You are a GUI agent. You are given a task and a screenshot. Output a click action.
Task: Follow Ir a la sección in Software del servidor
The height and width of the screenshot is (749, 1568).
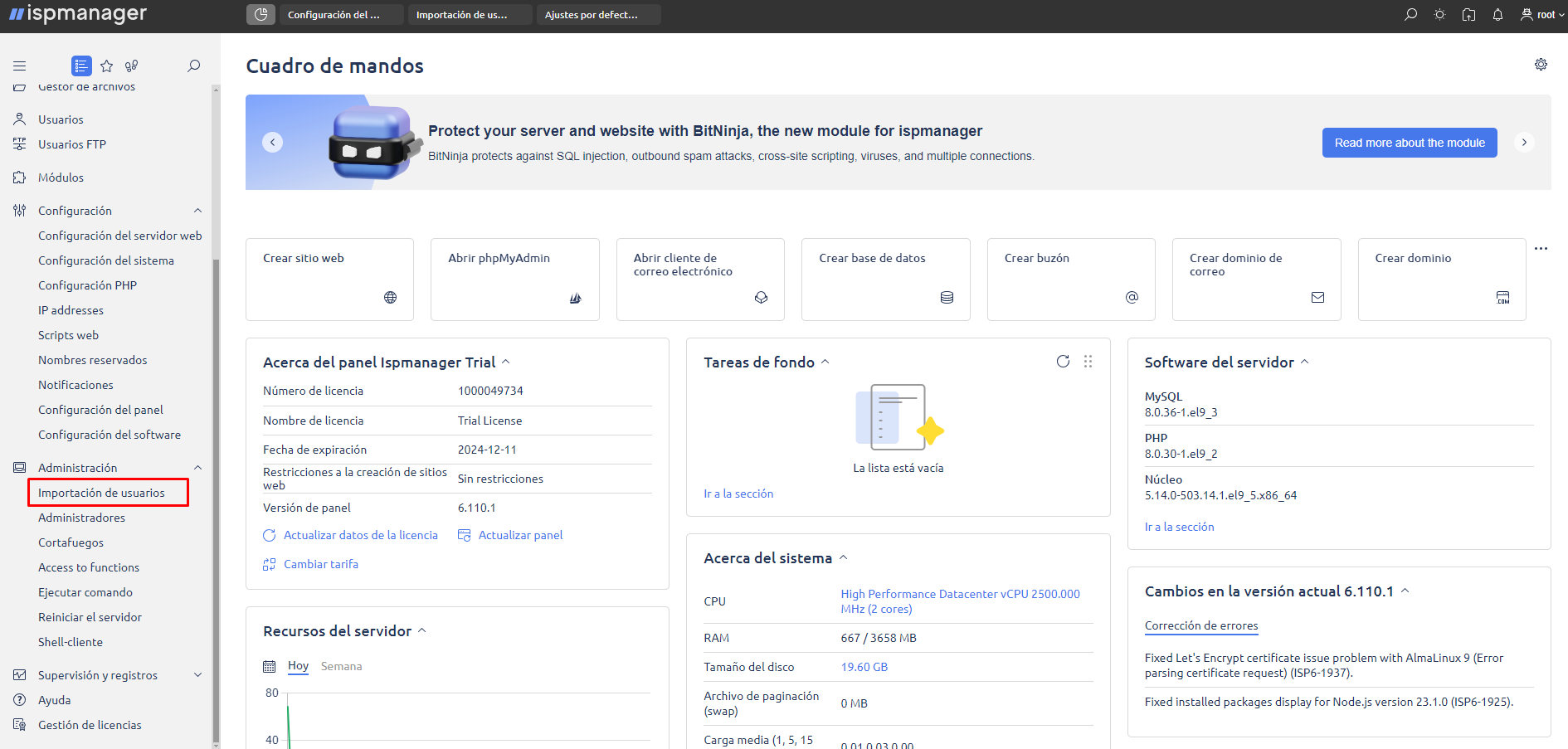(x=1179, y=527)
